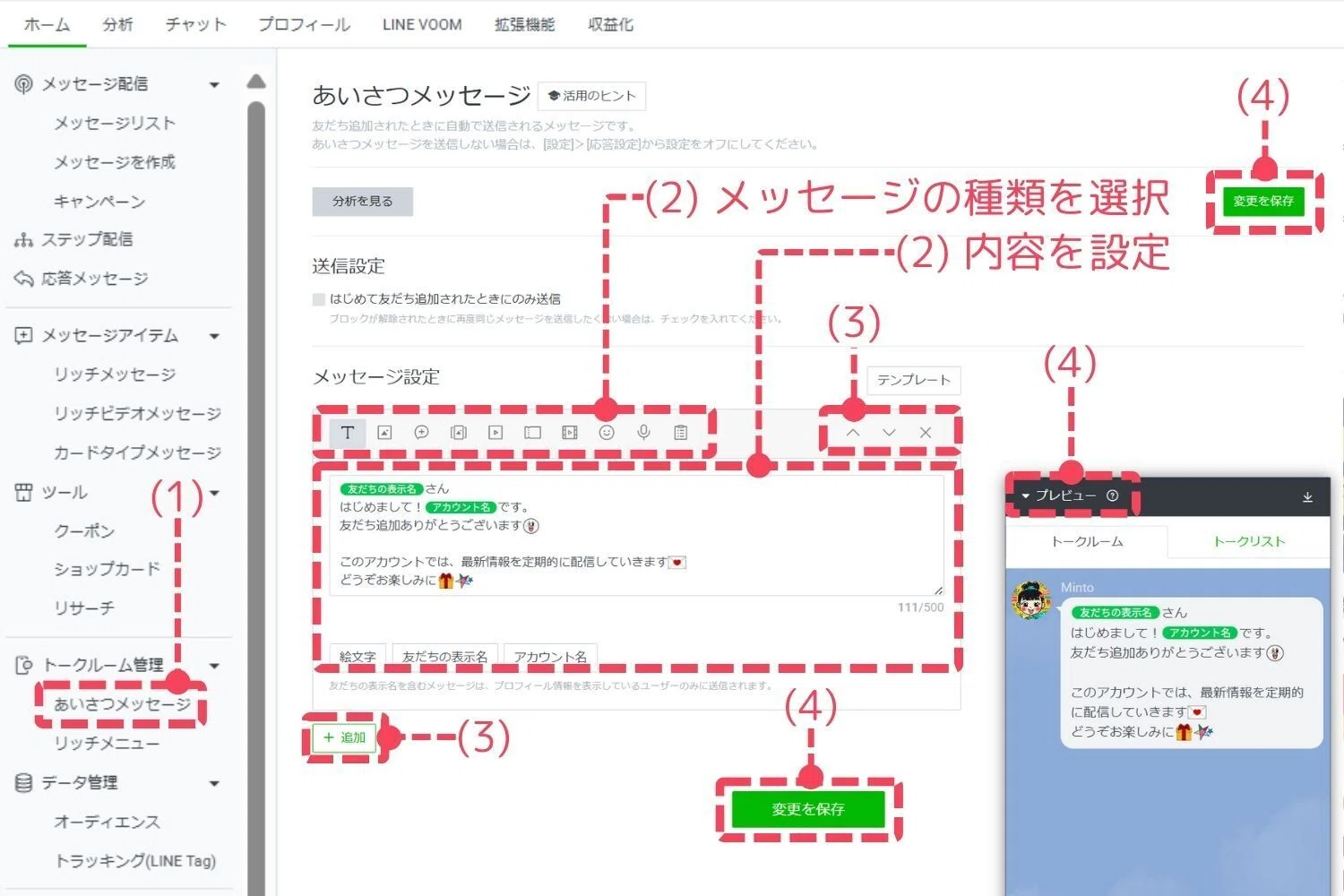Click inside the greeting message text area
Screen dimensions: 1344x896
coord(638,536)
